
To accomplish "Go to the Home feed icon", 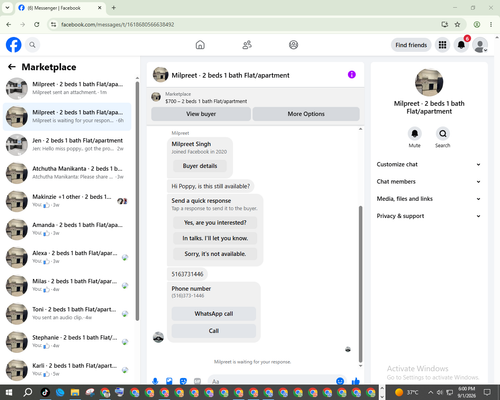I will [x=200, y=45].
